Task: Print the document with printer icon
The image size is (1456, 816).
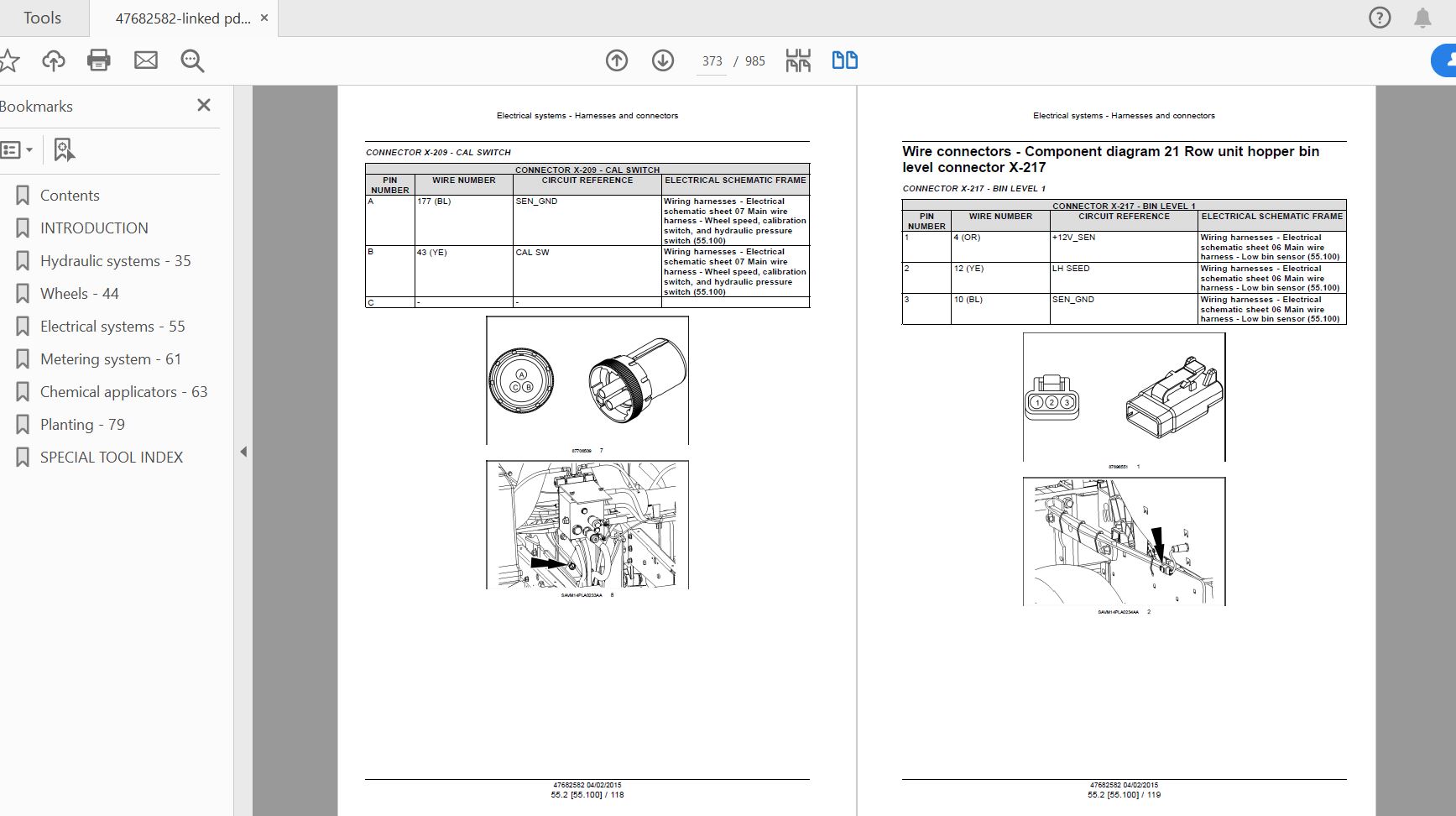Action: coord(99,60)
